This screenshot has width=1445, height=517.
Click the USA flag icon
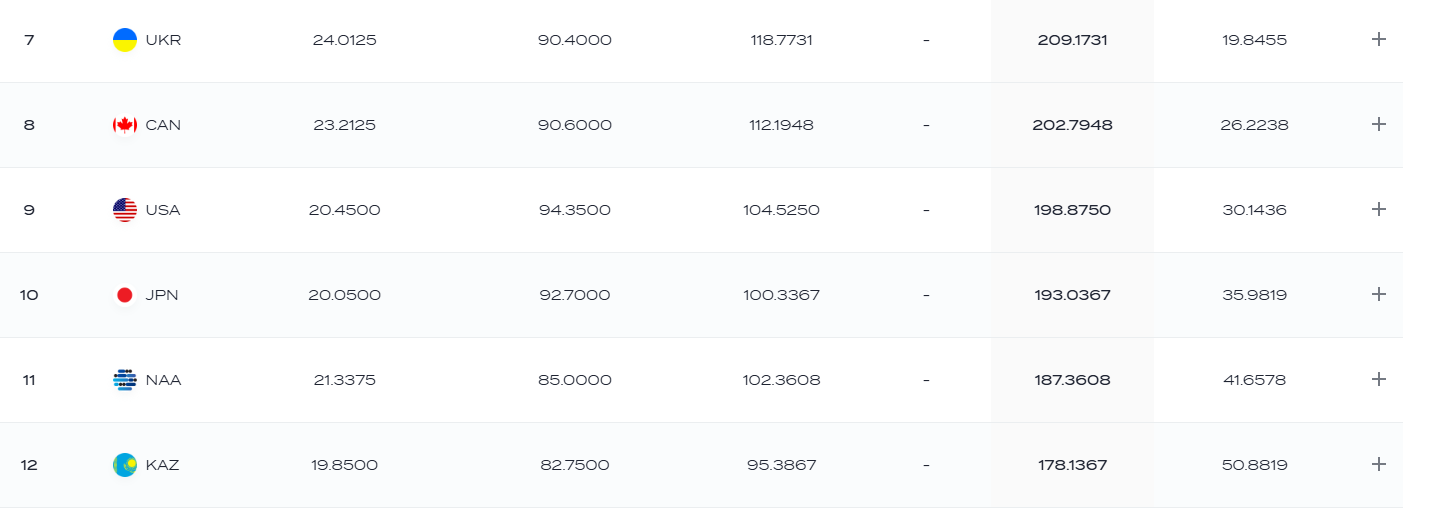point(125,210)
